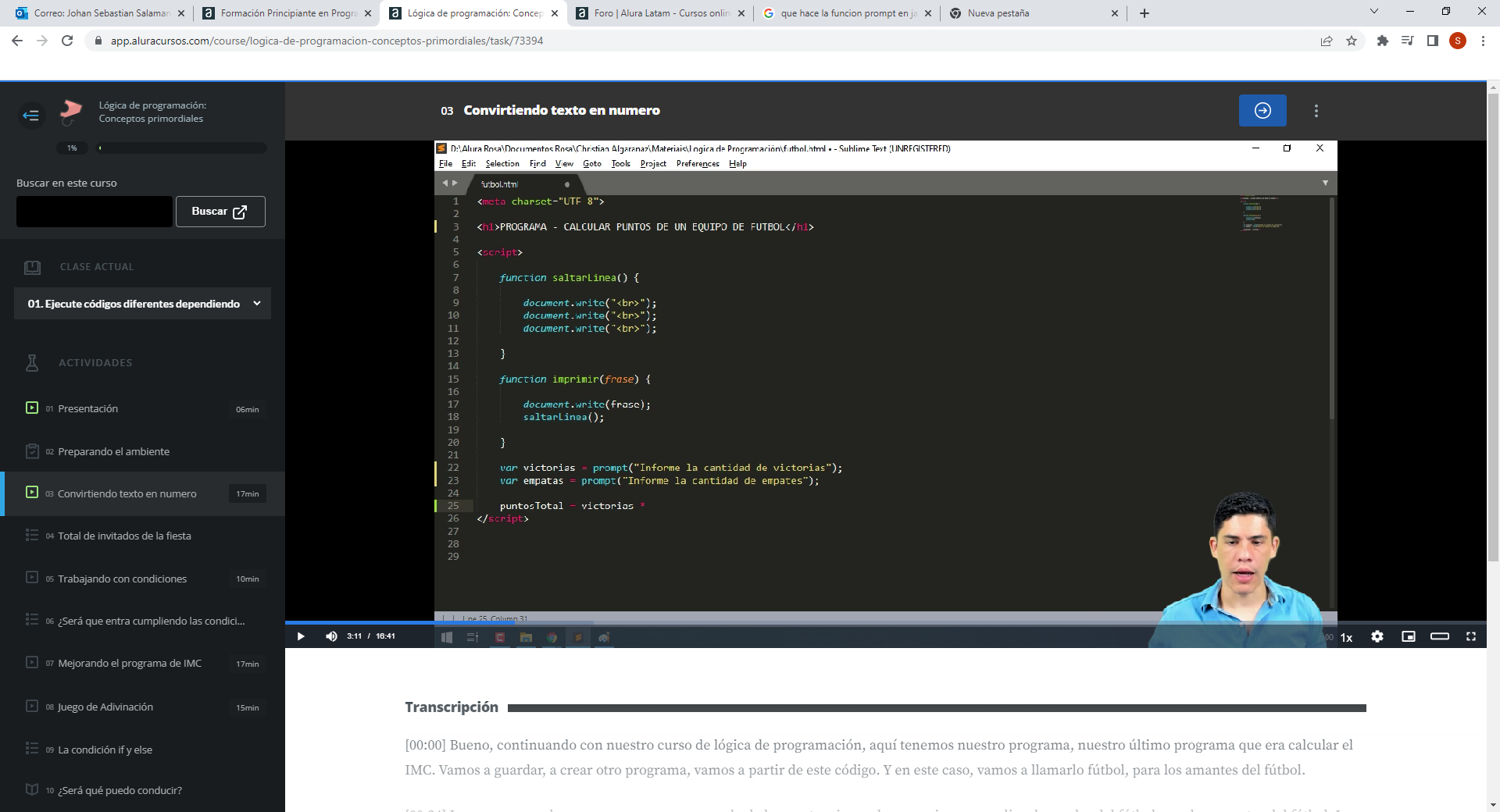
Task: Click the ACTIVIDADES flask icon
Action: click(x=32, y=362)
